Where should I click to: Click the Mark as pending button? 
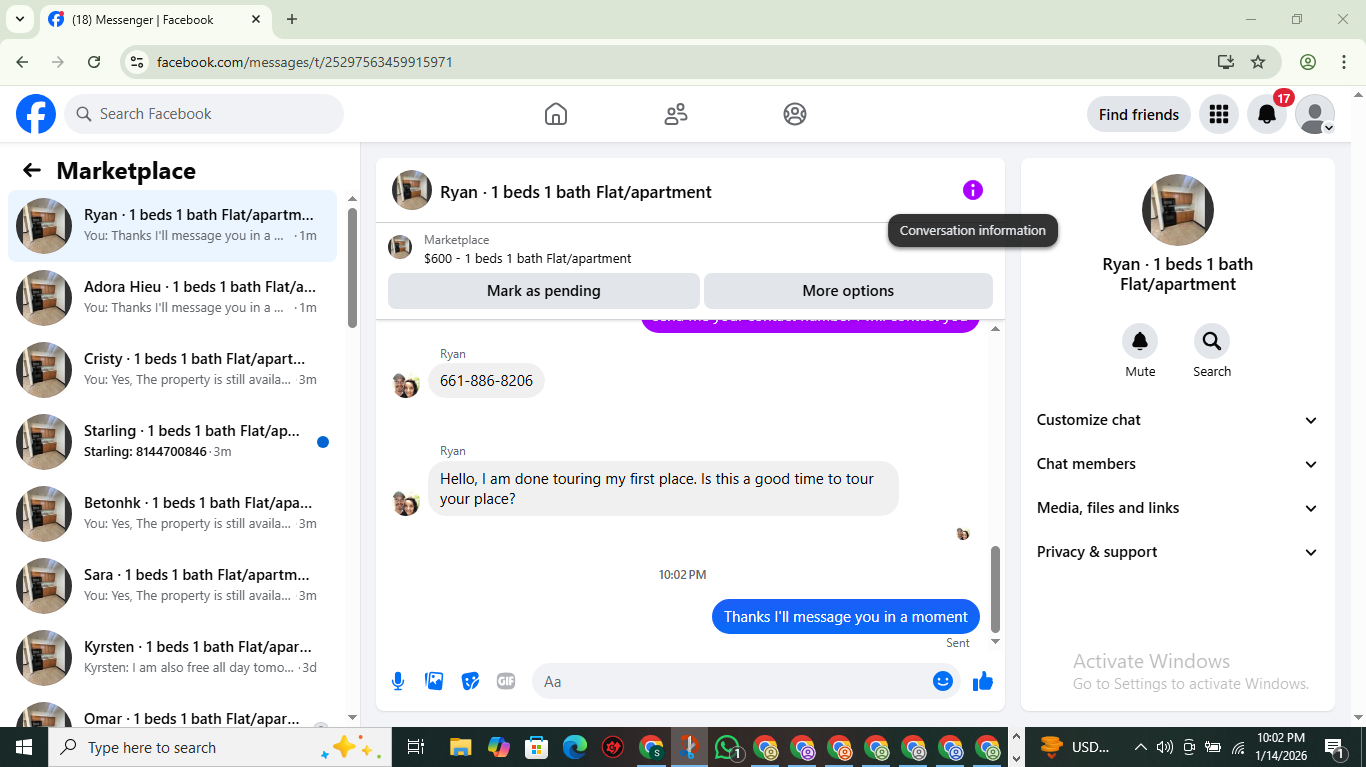(x=544, y=291)
